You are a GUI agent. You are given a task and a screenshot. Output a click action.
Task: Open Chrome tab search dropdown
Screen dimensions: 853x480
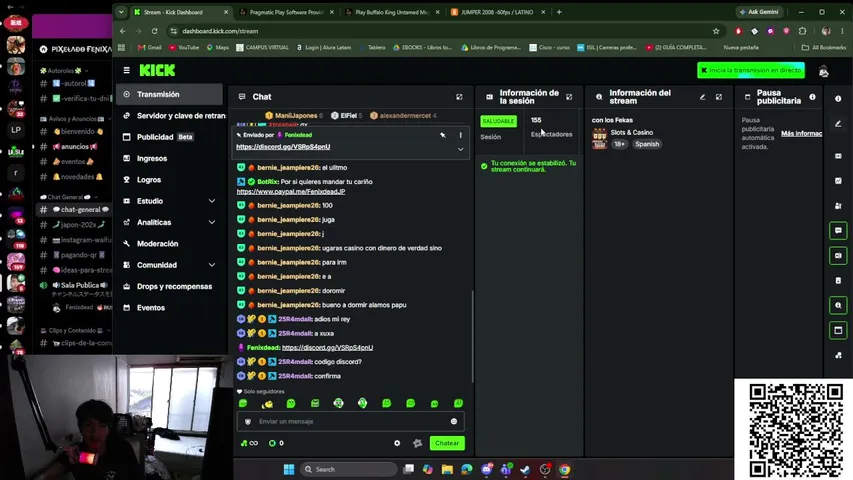121,12
